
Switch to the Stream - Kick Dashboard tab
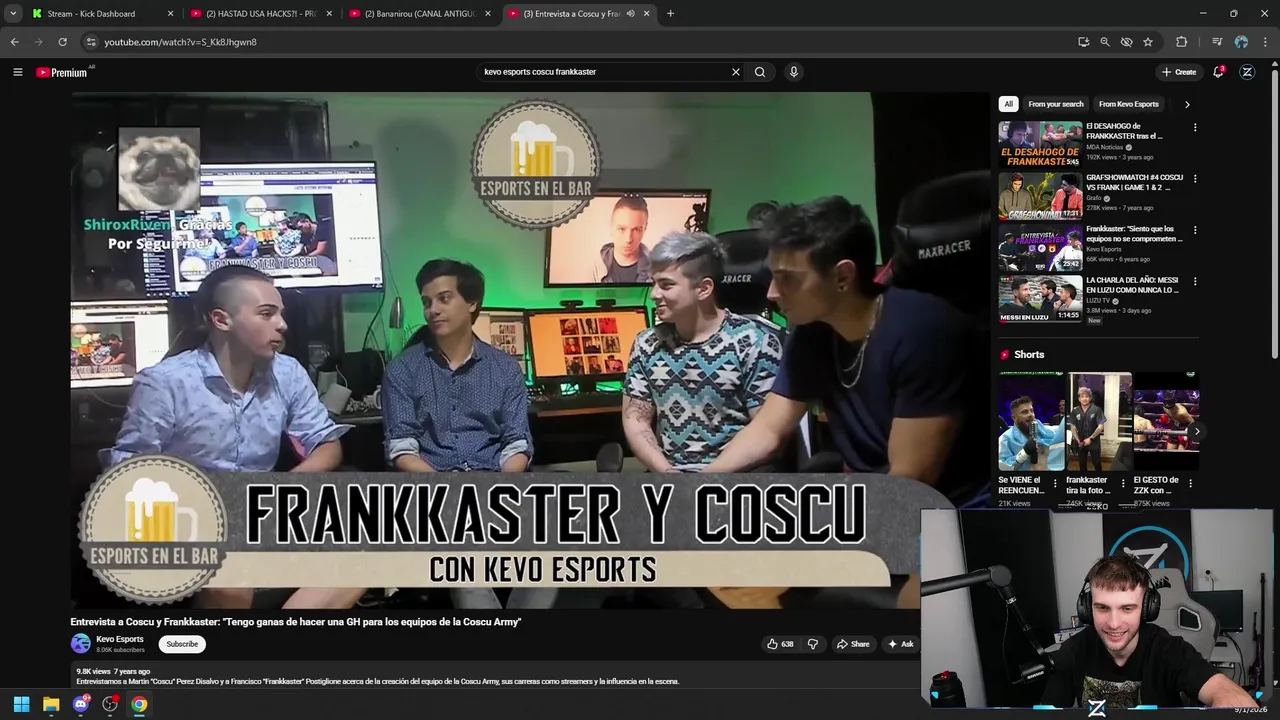click(101, 14)
